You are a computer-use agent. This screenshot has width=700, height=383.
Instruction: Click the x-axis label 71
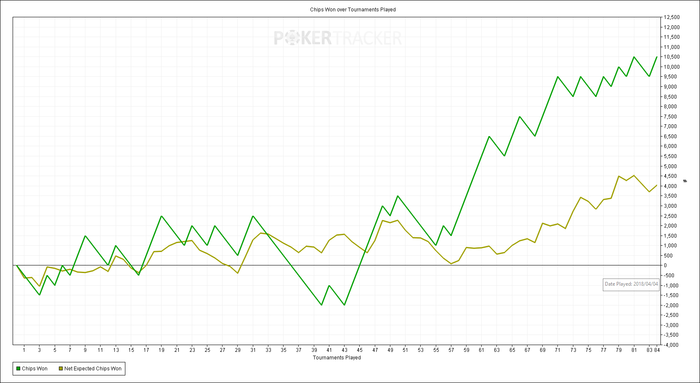pos(558,350)
